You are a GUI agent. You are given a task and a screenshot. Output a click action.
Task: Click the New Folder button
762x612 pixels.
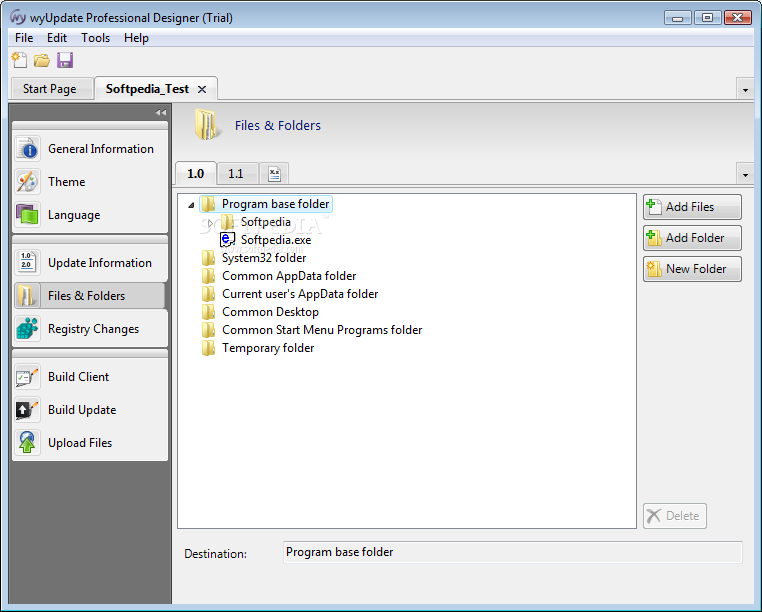[692, 269]
